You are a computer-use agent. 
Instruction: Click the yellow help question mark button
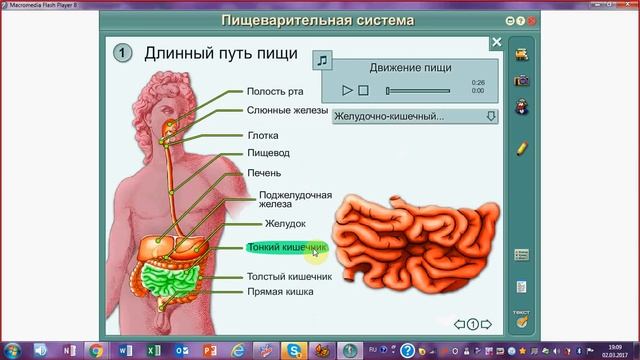point(520,20)
